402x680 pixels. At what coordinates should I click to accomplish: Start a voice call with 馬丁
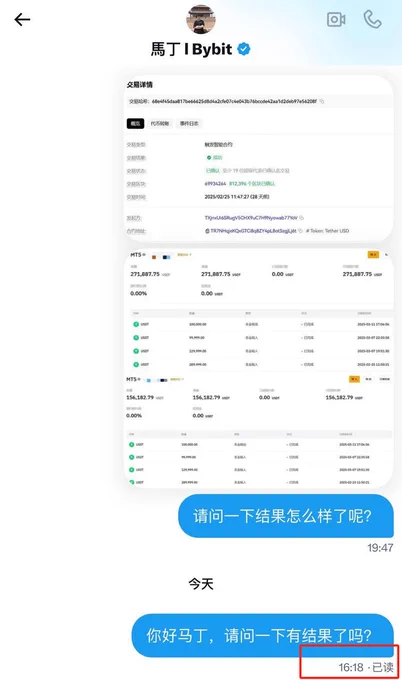(372, 19)
